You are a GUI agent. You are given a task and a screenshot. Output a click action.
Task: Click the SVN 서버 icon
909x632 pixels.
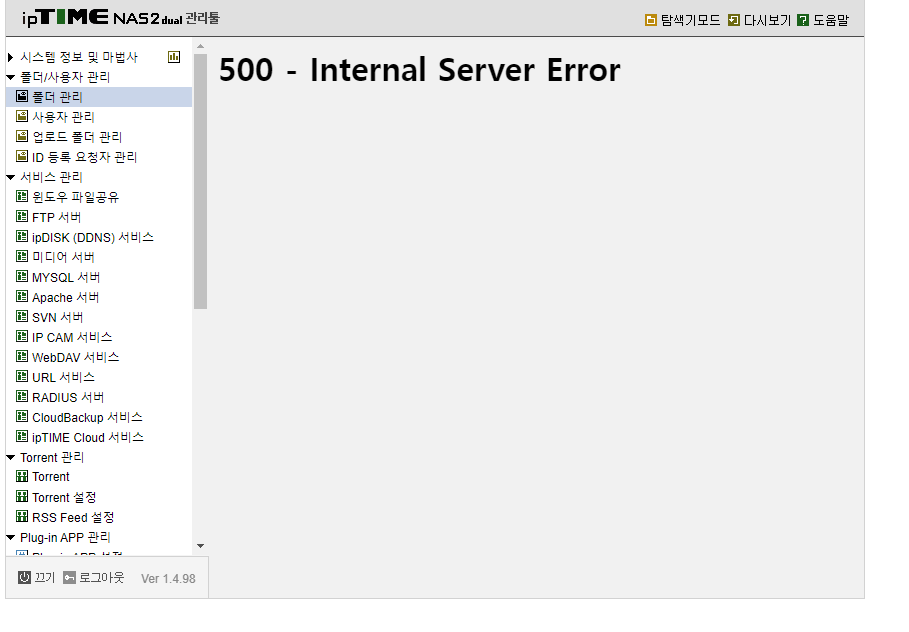click(22, 317)
